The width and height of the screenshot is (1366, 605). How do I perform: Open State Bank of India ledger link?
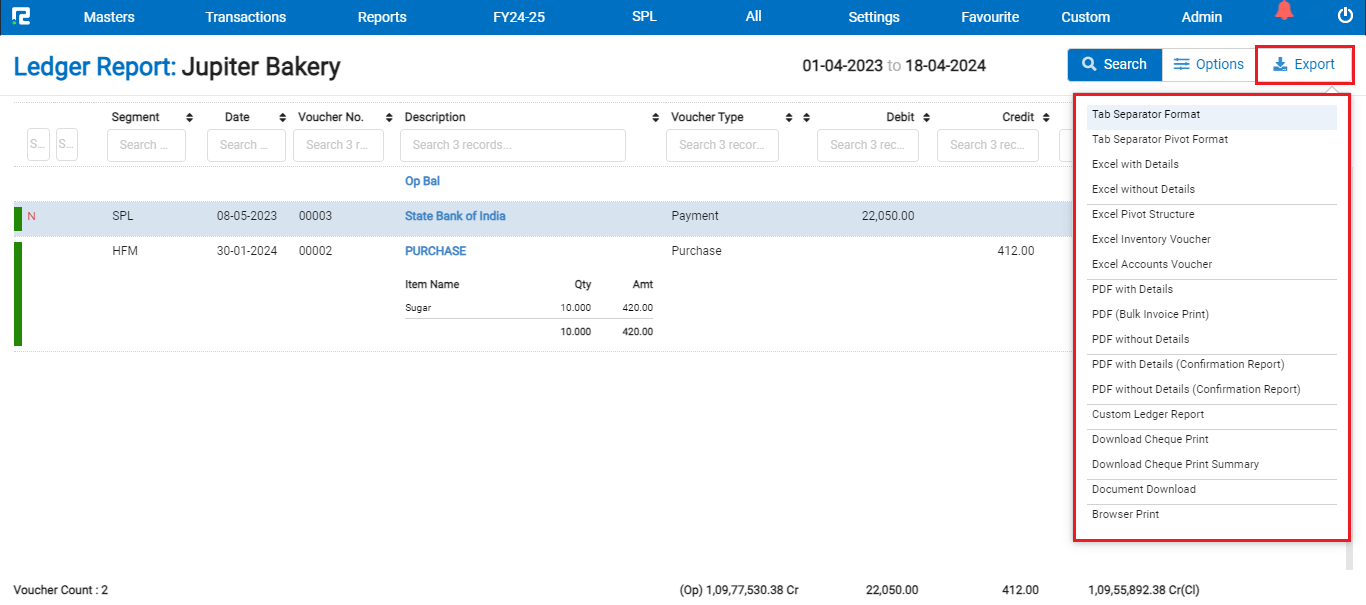point(455,216)
